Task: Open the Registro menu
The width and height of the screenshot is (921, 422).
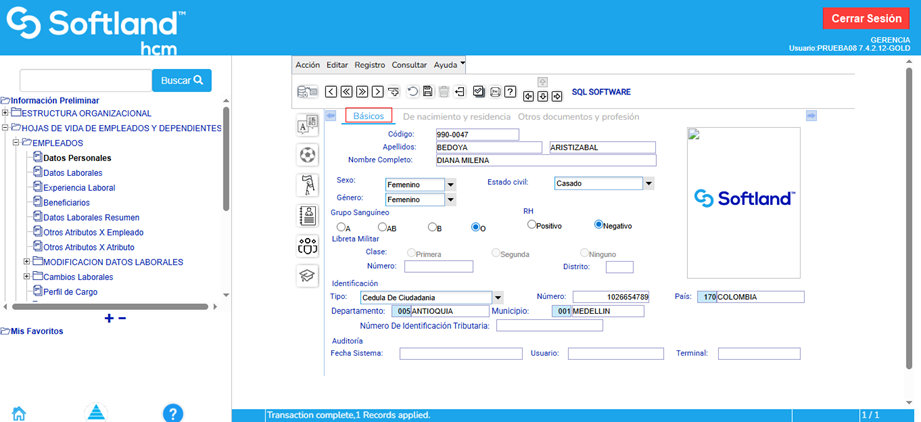Action: tap(369, 64)
